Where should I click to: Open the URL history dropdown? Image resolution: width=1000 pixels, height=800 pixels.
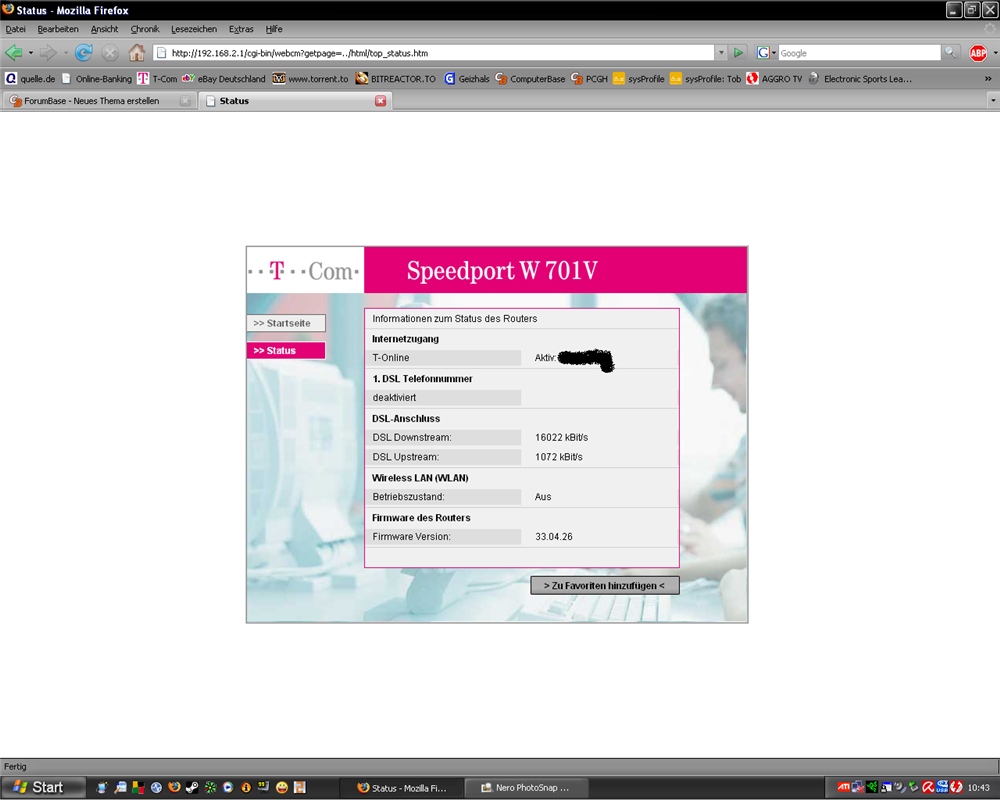[x=721, y=53]
